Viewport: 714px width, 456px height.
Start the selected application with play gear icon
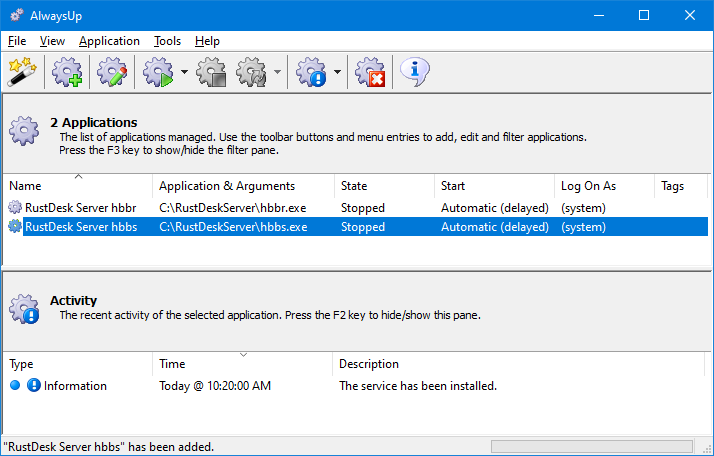[158, 72]
